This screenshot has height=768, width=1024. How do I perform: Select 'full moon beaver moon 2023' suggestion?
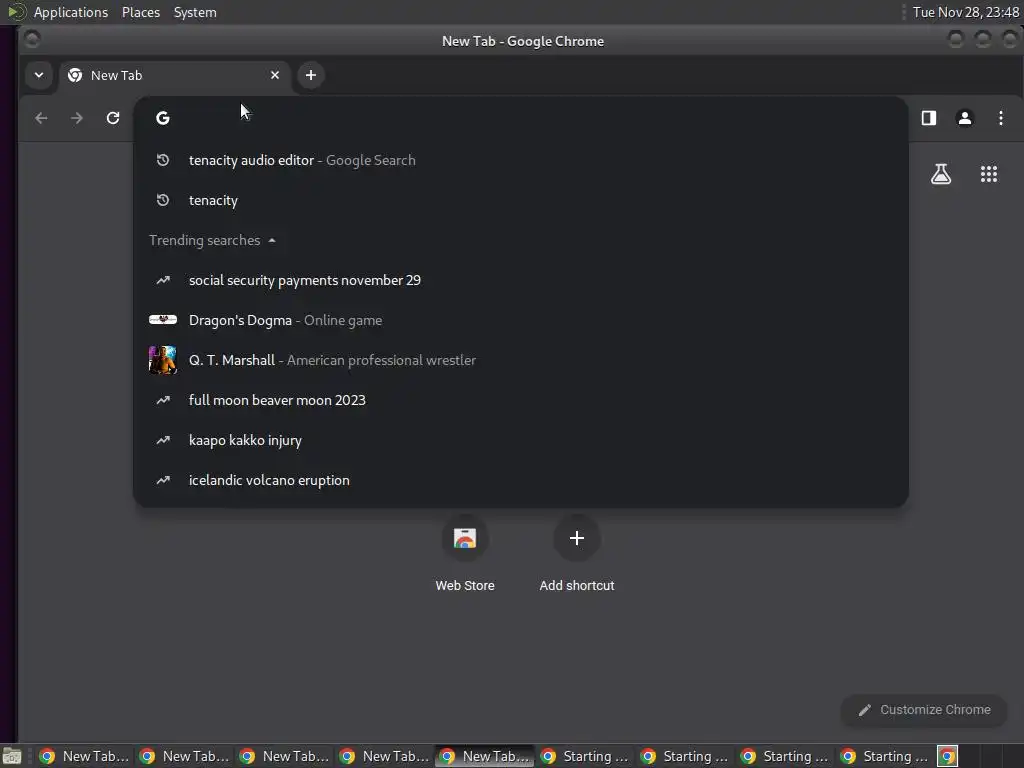coord(520,400)
